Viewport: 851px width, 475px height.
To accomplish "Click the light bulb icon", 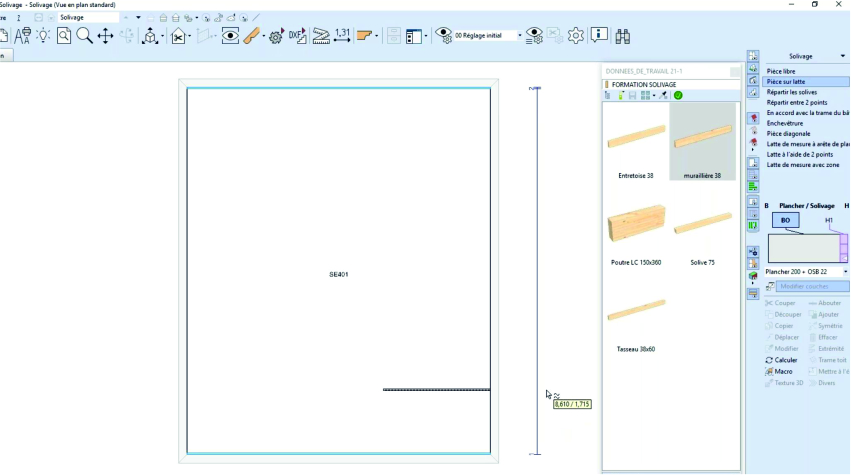I will point(43,36).
